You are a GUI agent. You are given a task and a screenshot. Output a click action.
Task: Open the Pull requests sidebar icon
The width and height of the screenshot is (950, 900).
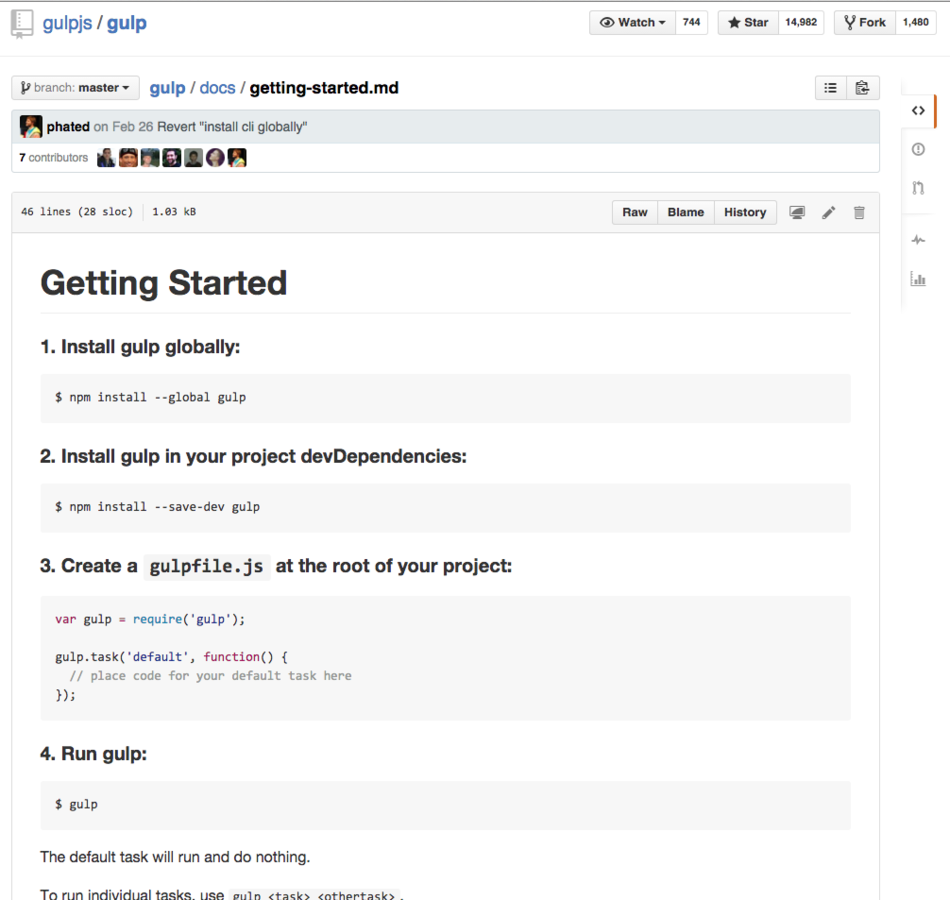(x=918, y=188)
